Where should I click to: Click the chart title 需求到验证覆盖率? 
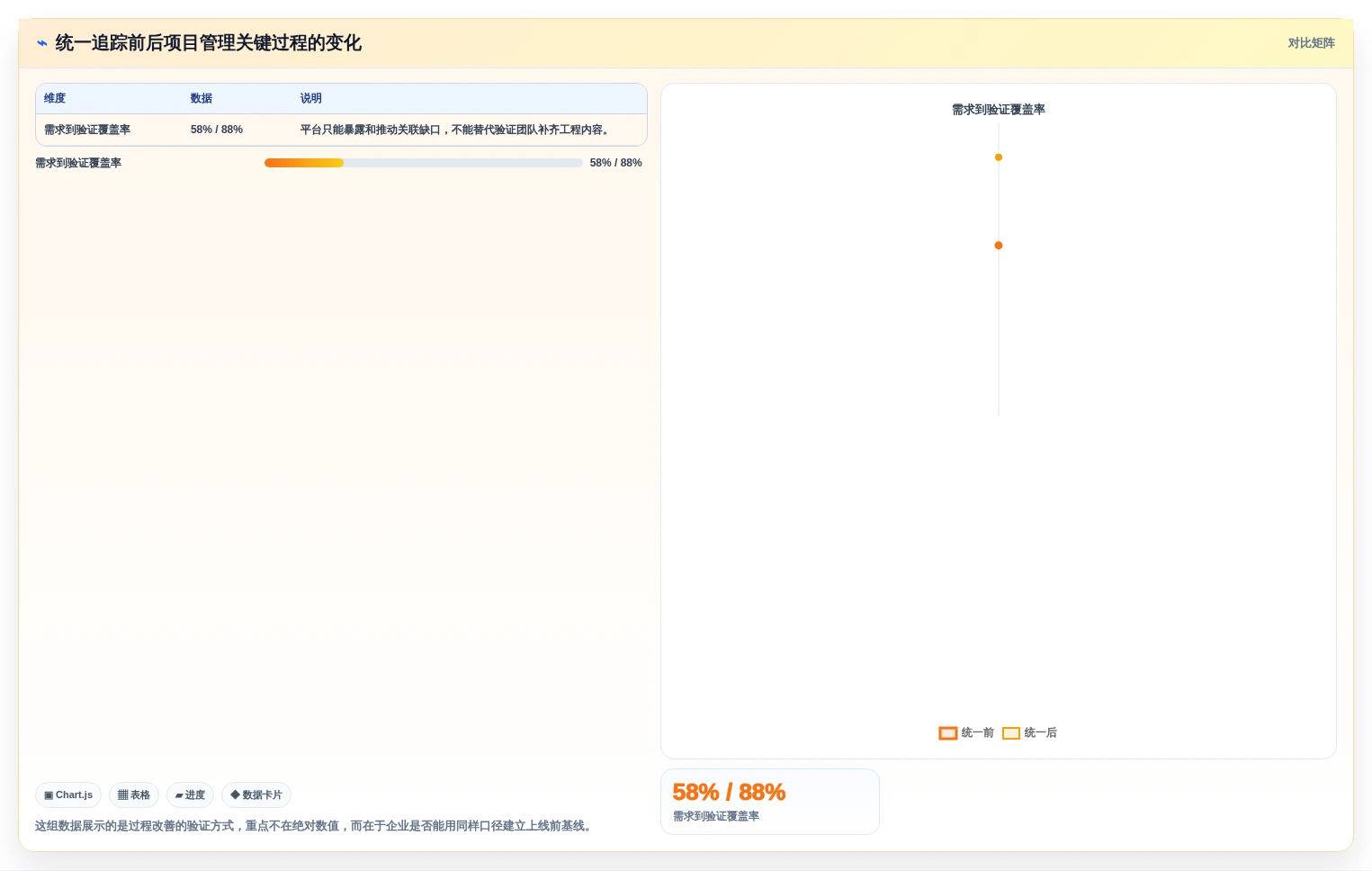tap(999, 110)
